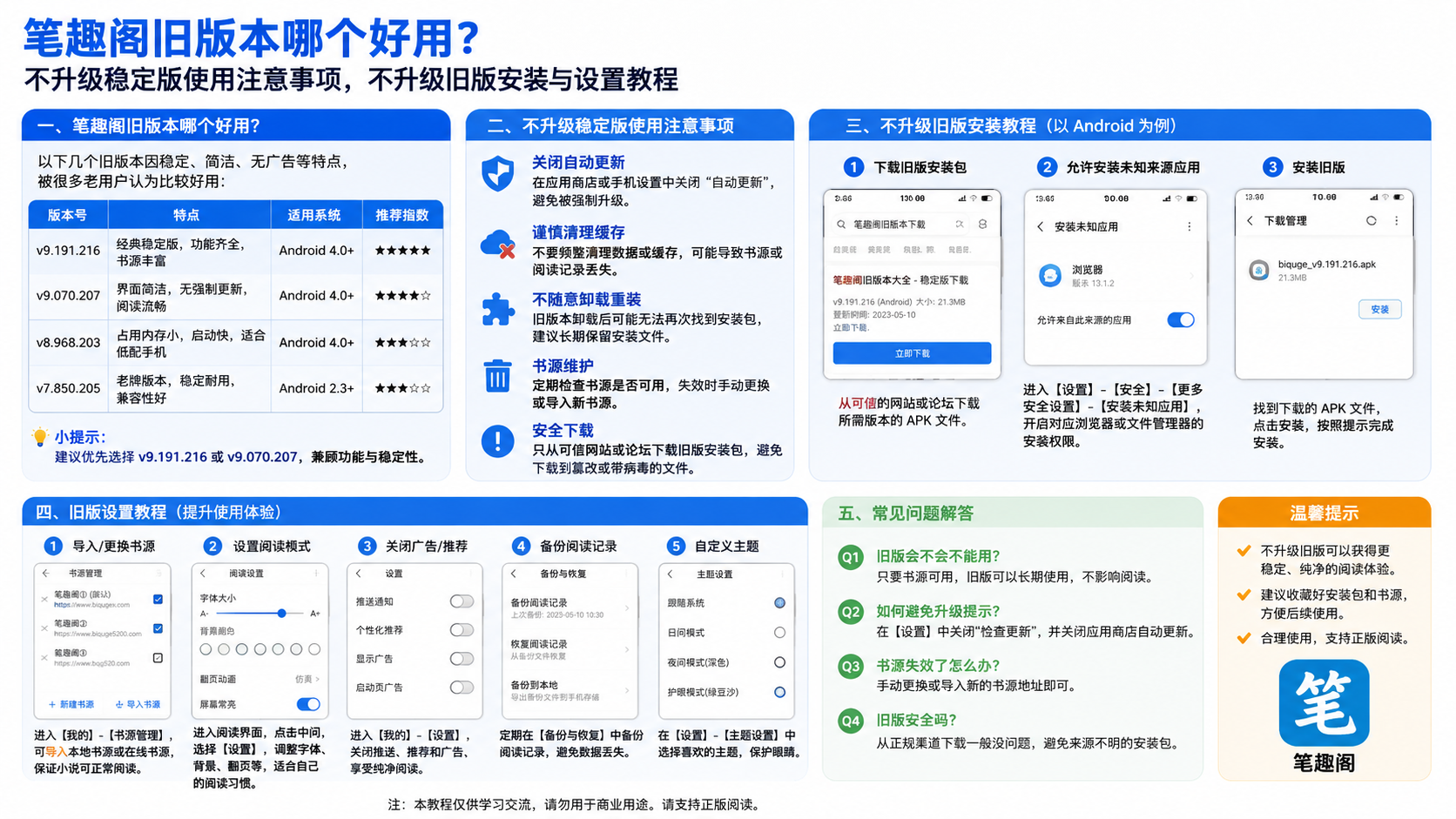Open the 翻页动画 仿真 option chevron
Image resolution: width=1456 pixels, height=819 pixels.
(x=316, y=679)
